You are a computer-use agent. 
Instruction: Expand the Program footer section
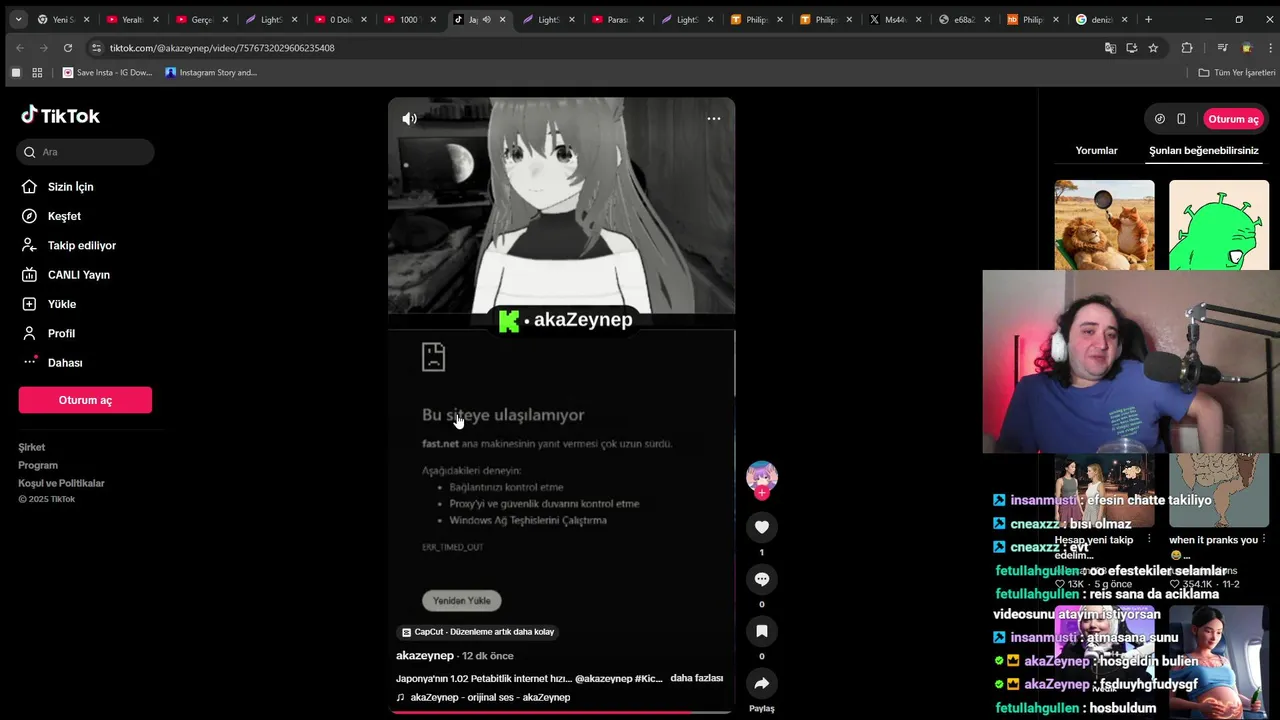pyautogui.click(x=38, y=465)
